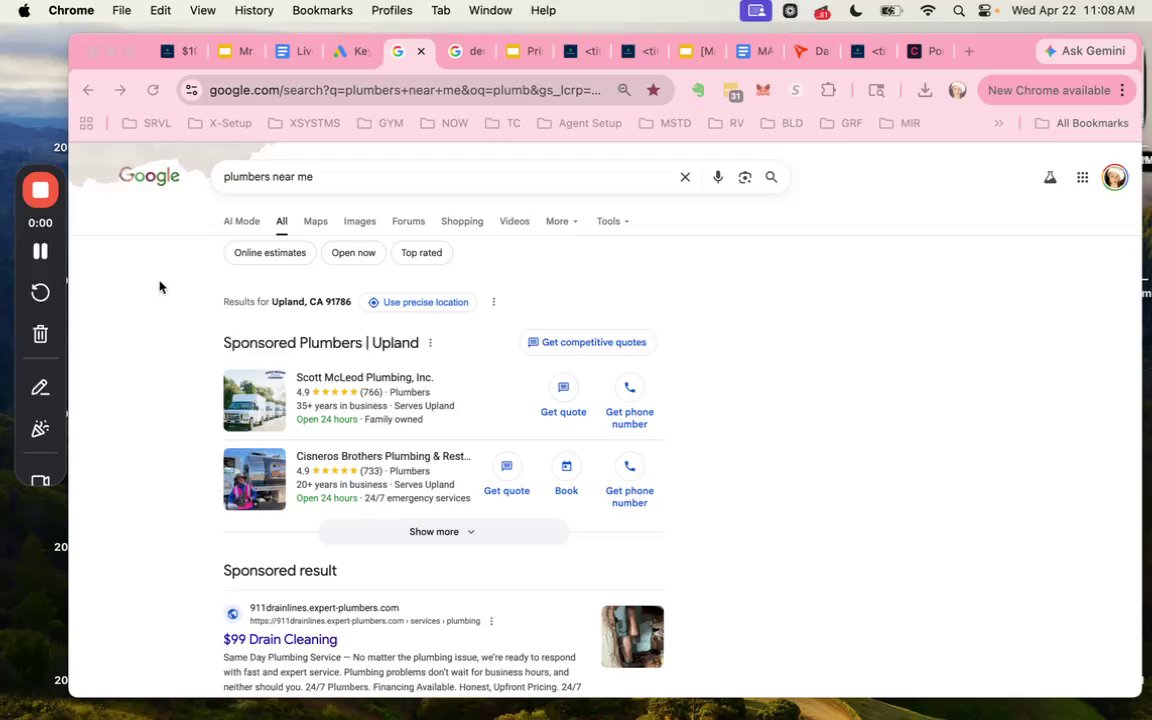Switch to Images results tab
Screen dimensions: 1152x720
pyautogui.click(x=359, y=221)
